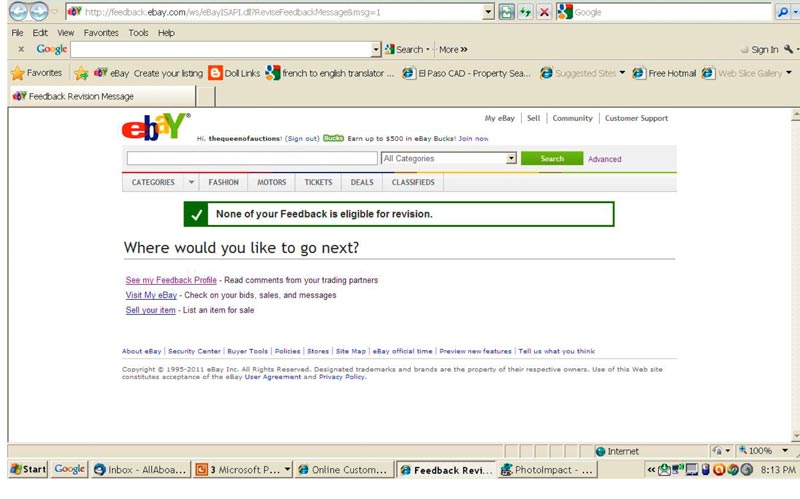Image resolution: width=800 pixels, height=499 pixels.
Task: Click the green eBay Search button
Action: pyautogui.click(x=552, y=158)
